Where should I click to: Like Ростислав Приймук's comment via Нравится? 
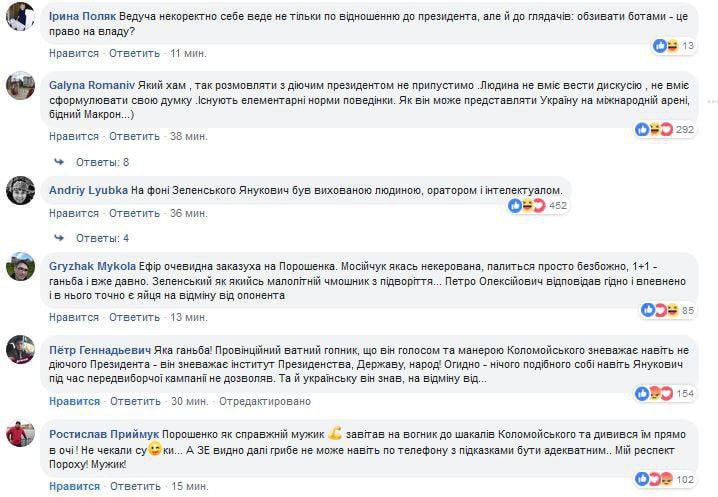tap(74, 486)
